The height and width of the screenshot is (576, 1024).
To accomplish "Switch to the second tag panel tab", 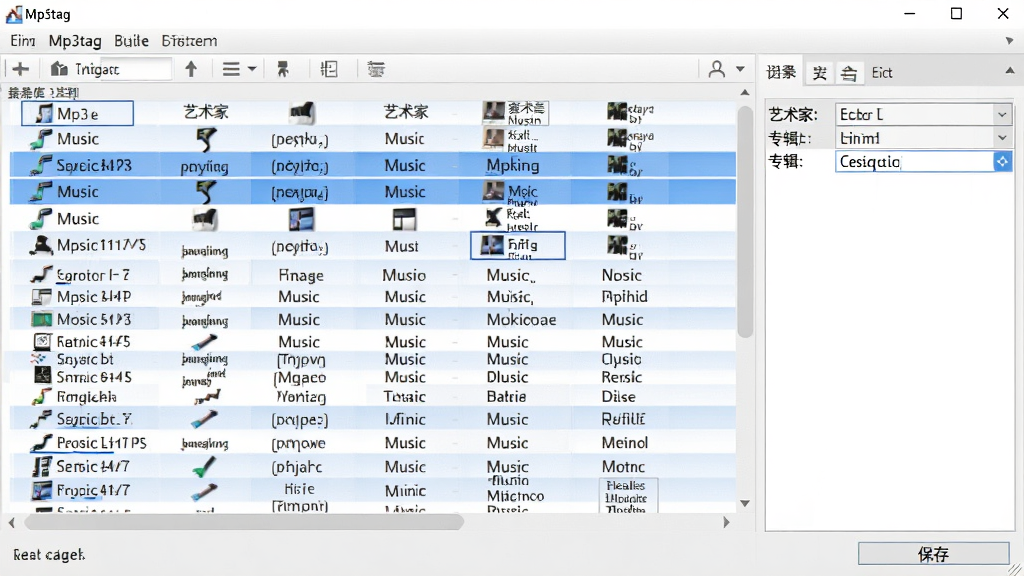I will [820, 72].
